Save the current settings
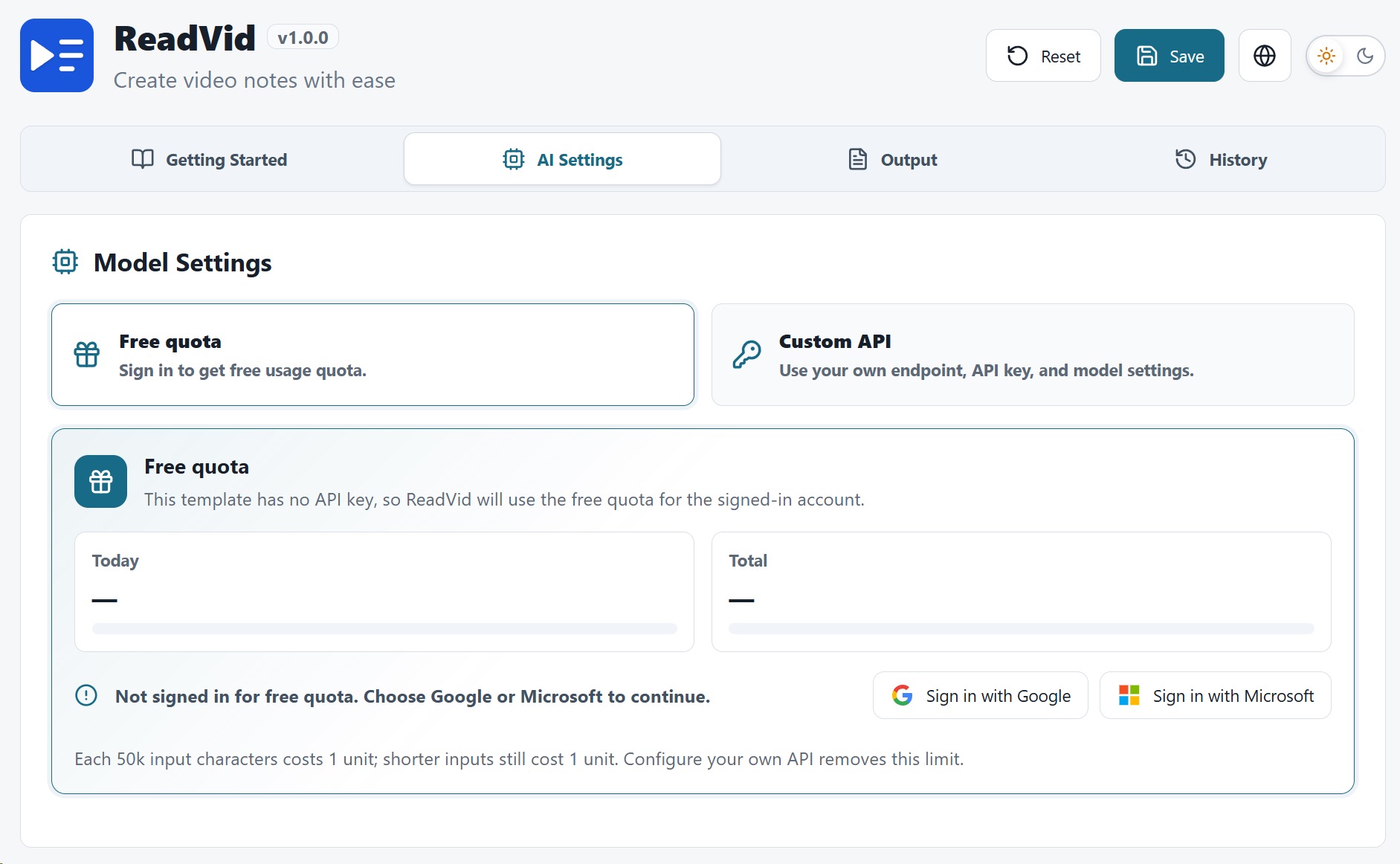 [1169, 56]
